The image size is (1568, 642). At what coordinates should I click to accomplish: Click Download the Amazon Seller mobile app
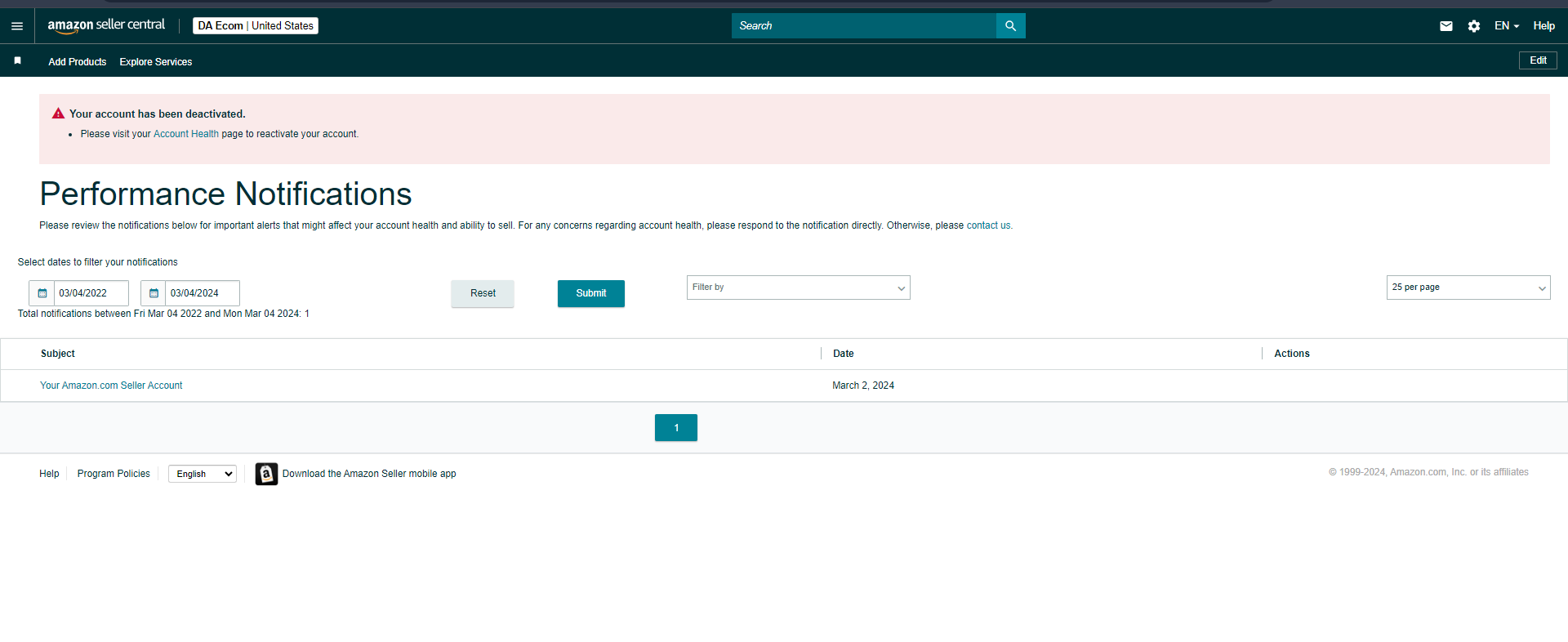(369, 474)
